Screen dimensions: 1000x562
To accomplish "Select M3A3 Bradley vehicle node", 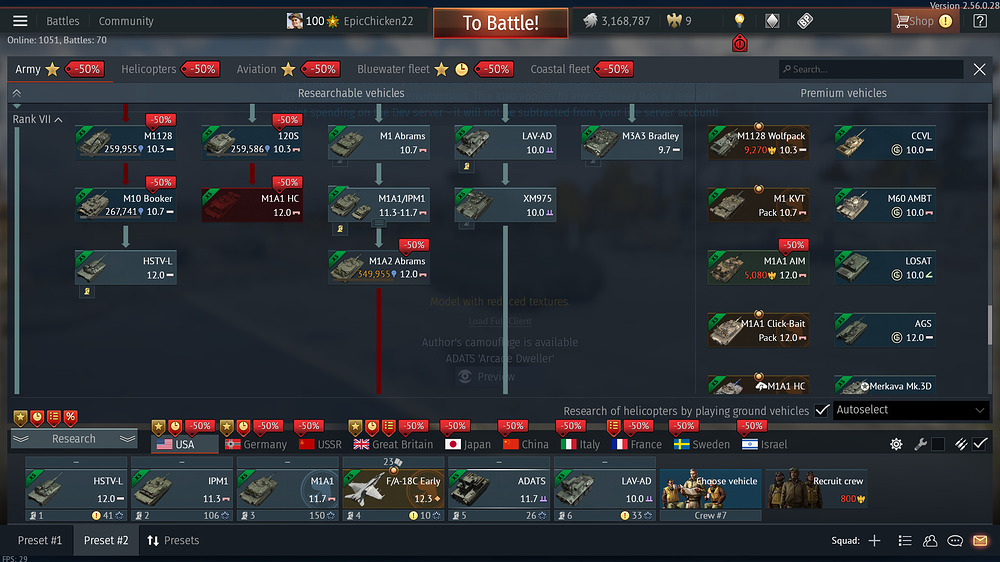I will tap(631, 143).
